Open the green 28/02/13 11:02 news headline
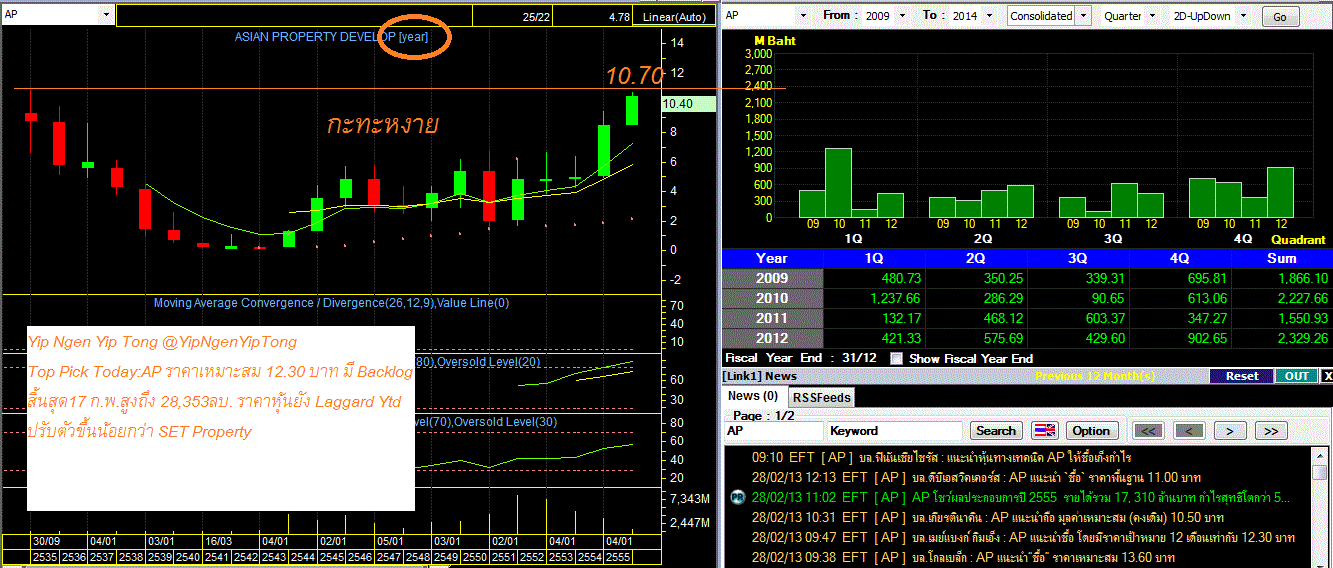The height and width of the screenshot is (568, 1333). tap(1020, 497)
